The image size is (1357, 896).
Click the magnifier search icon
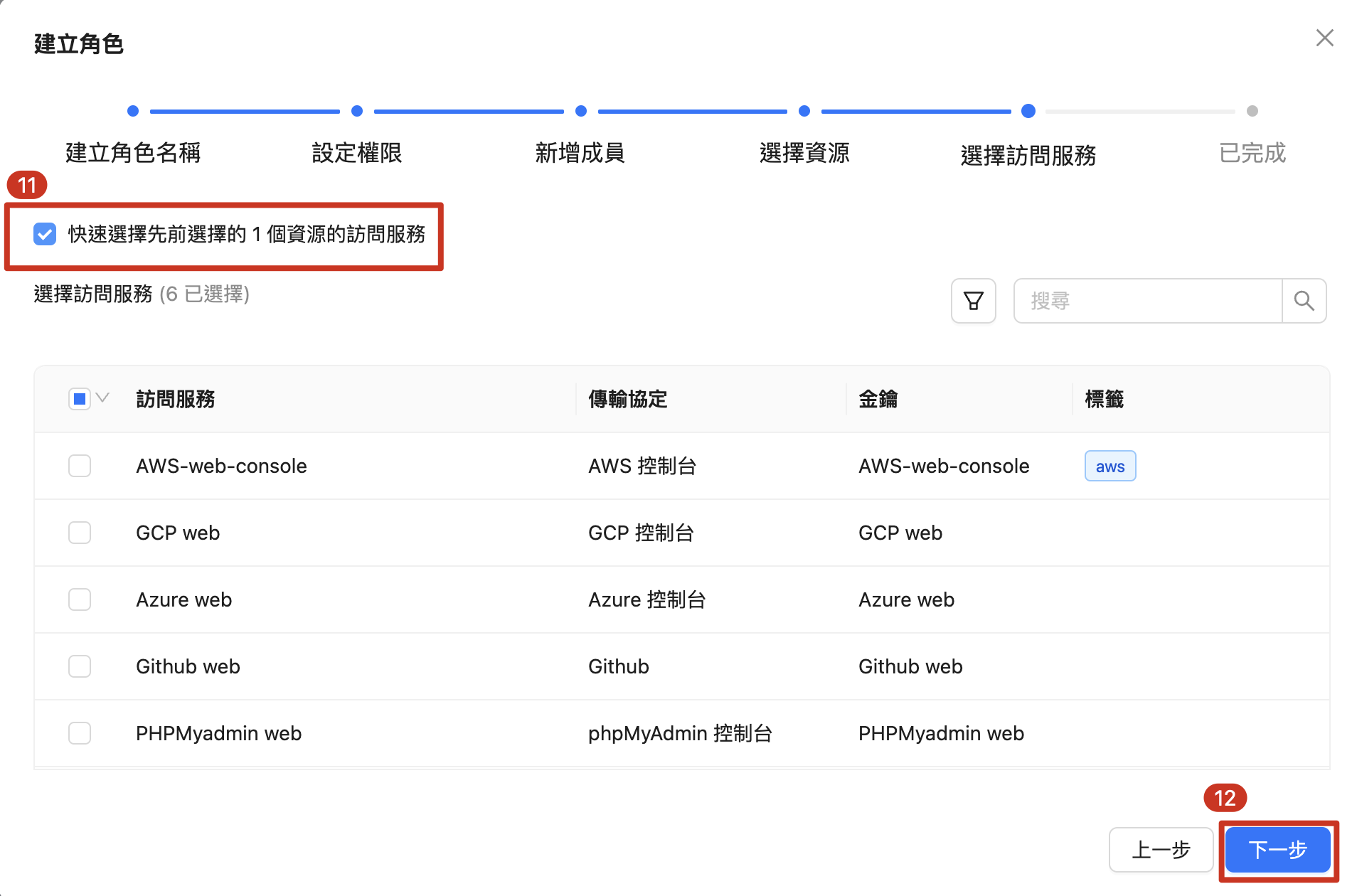tap(1304, 301)
